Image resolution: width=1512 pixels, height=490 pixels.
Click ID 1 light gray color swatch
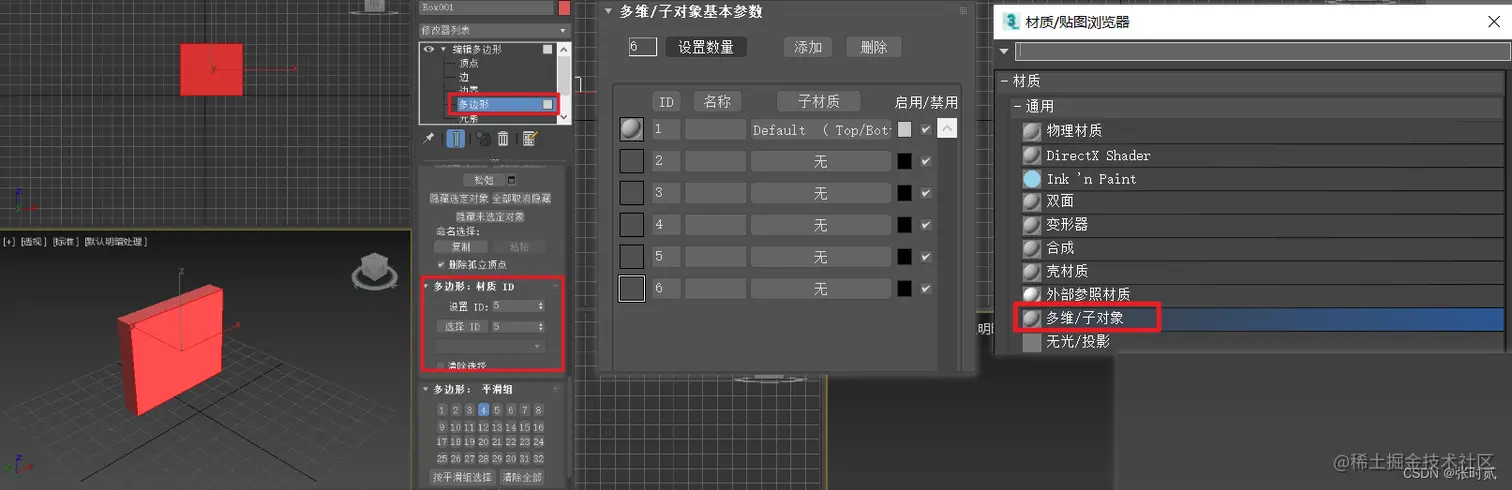point(904,129)
